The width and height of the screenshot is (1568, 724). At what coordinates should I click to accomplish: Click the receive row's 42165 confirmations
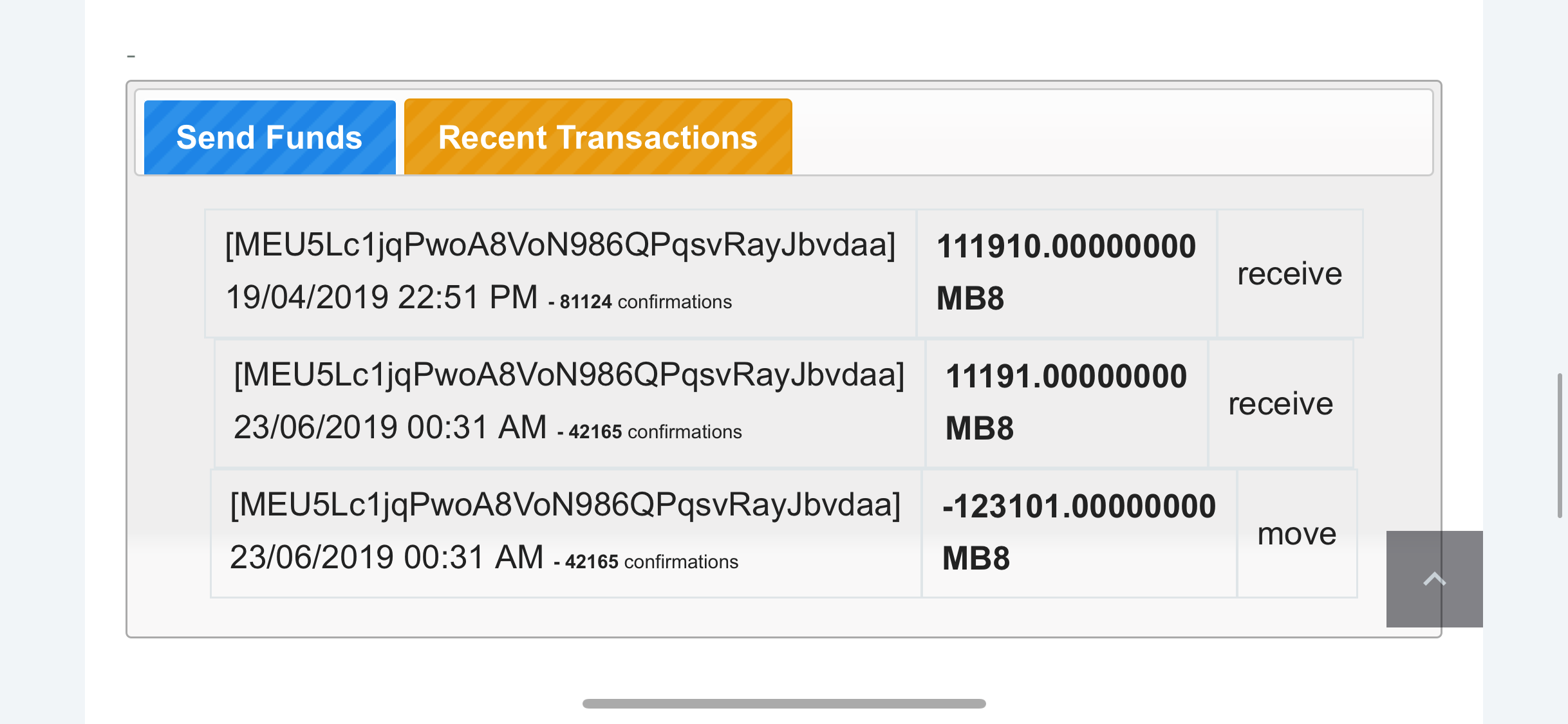click(x=655, y=432)
